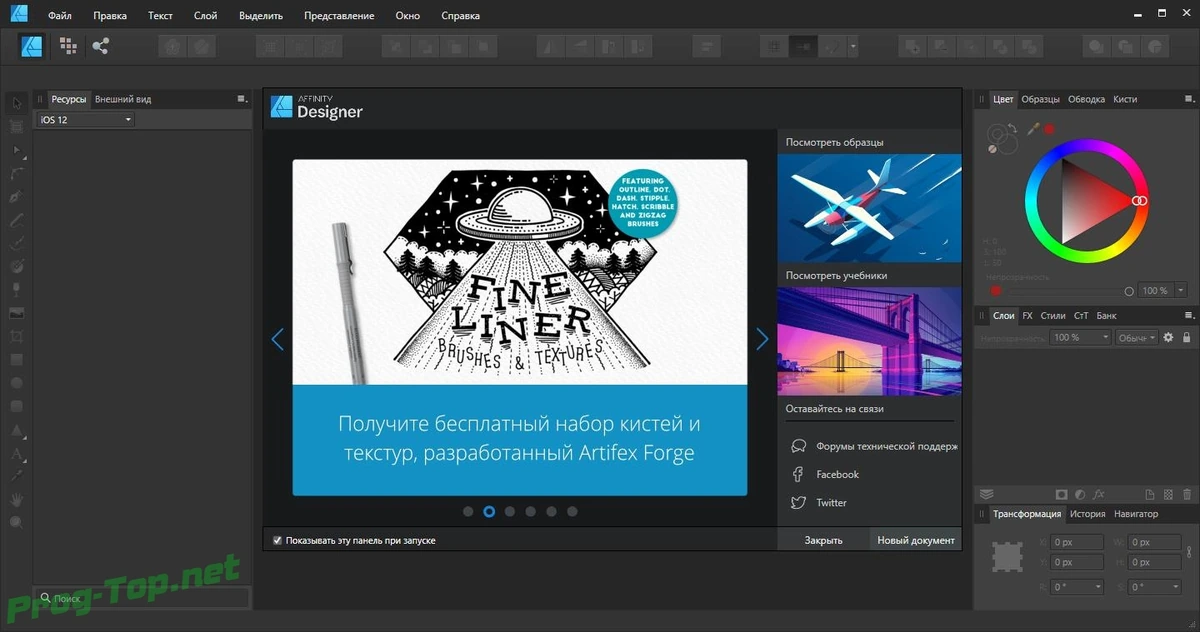Select the color picker eyedropper icon
Image resolution: width=1200 pixels, height=632 pixels.
click(1035, 129)
